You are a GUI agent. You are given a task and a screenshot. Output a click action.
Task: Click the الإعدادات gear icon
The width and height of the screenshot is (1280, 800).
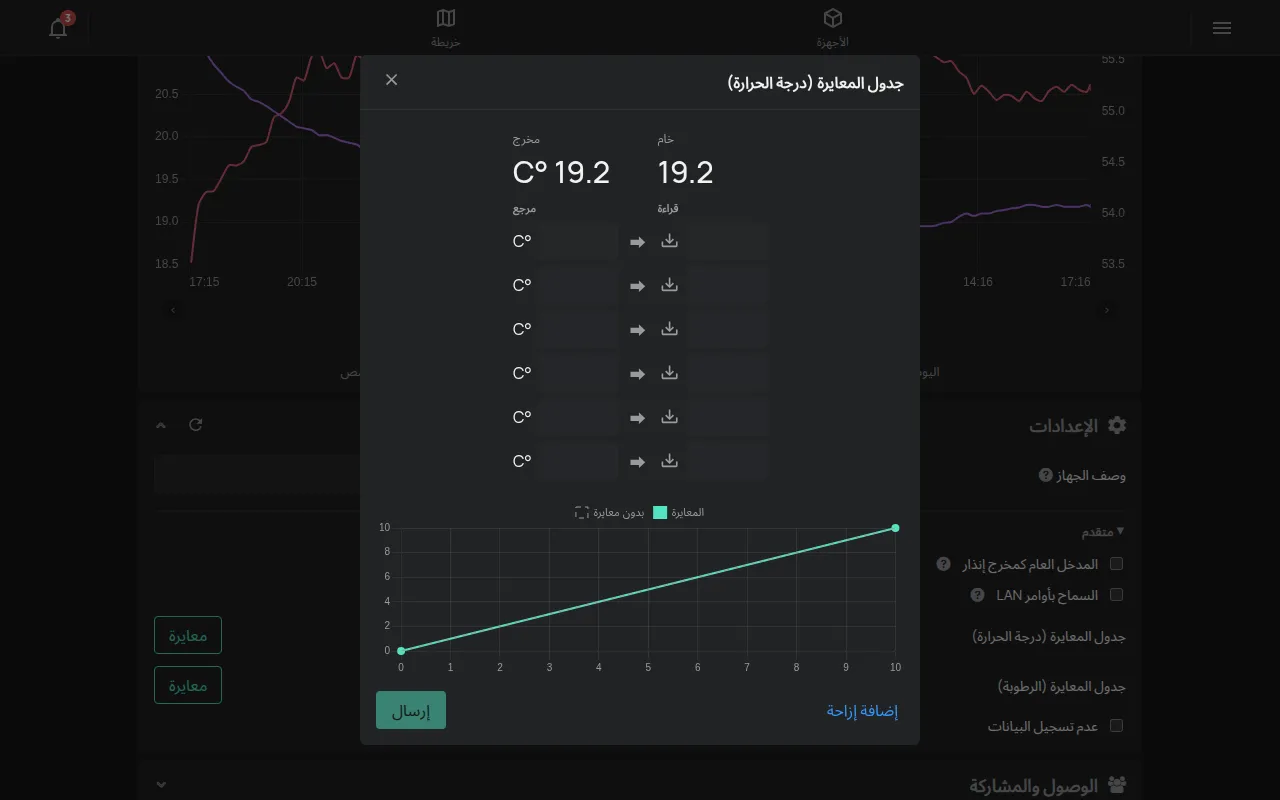coord(1117,425)
